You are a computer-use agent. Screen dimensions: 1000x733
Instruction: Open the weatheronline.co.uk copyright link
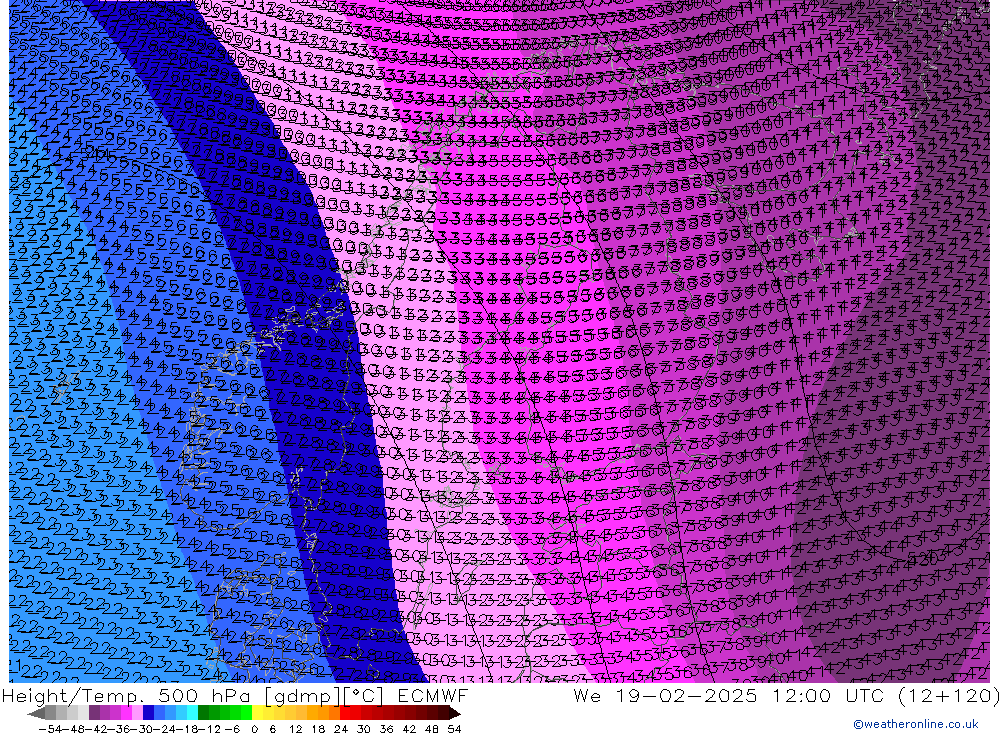915,724
